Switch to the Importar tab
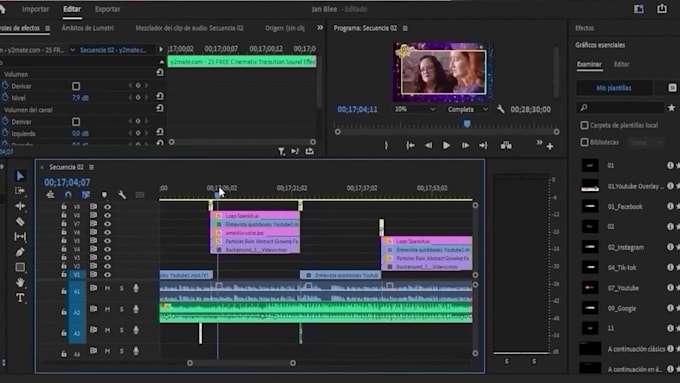The image size is (680, 383). pos(36,9)
